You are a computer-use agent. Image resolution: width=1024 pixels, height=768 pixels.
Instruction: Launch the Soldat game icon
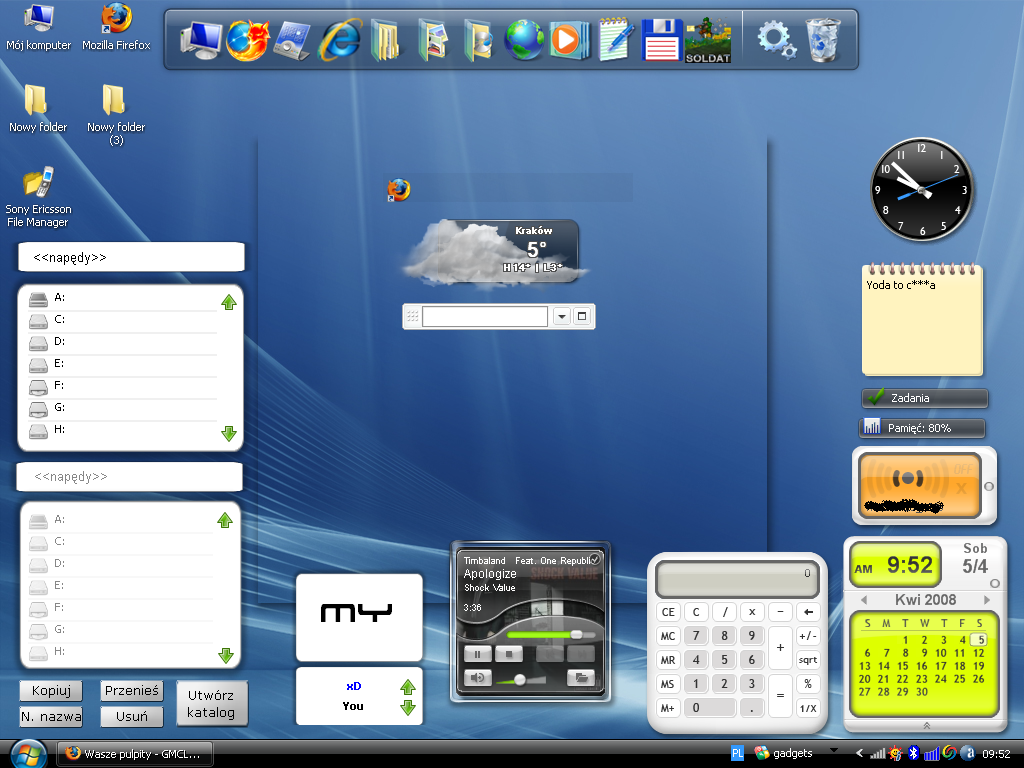point(708,40)
